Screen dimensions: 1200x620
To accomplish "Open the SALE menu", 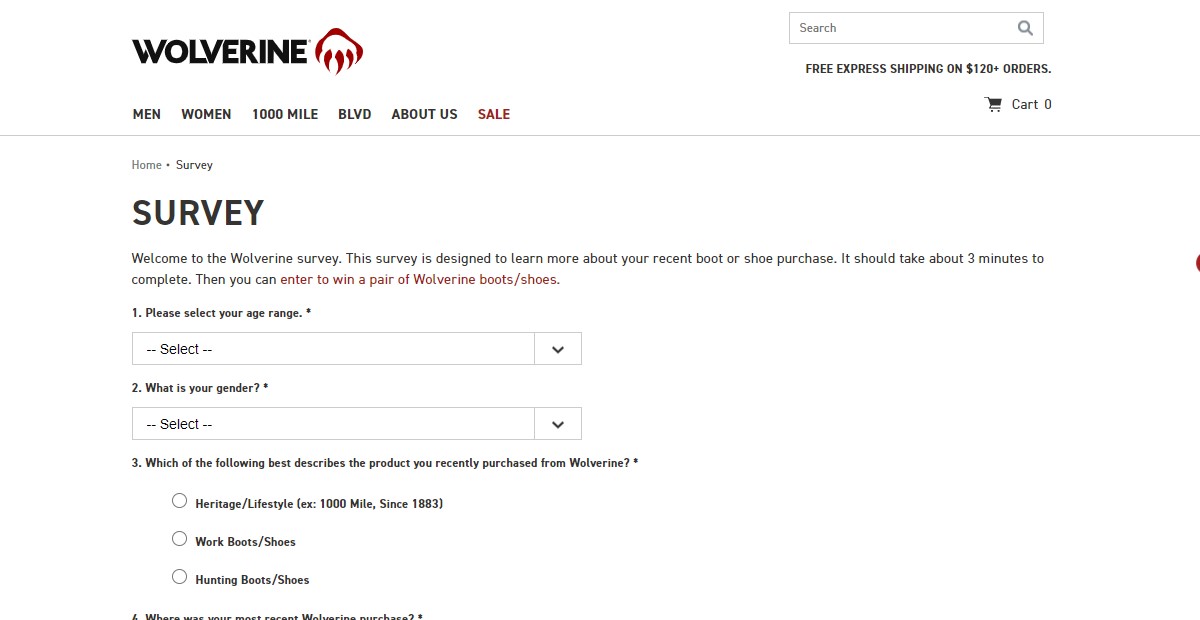I will [494, 114].
